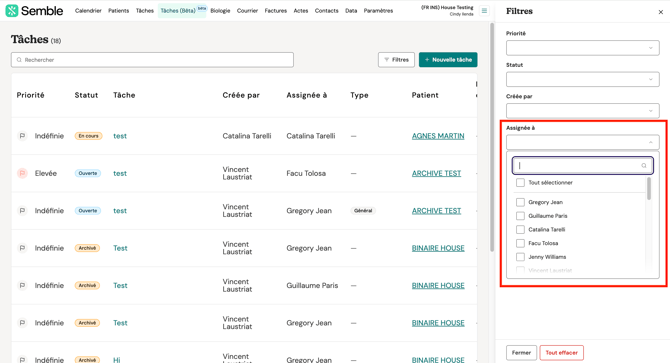Click priority flag in the Général task row
This screenshot has width=670, height=363.
[22, 211]
